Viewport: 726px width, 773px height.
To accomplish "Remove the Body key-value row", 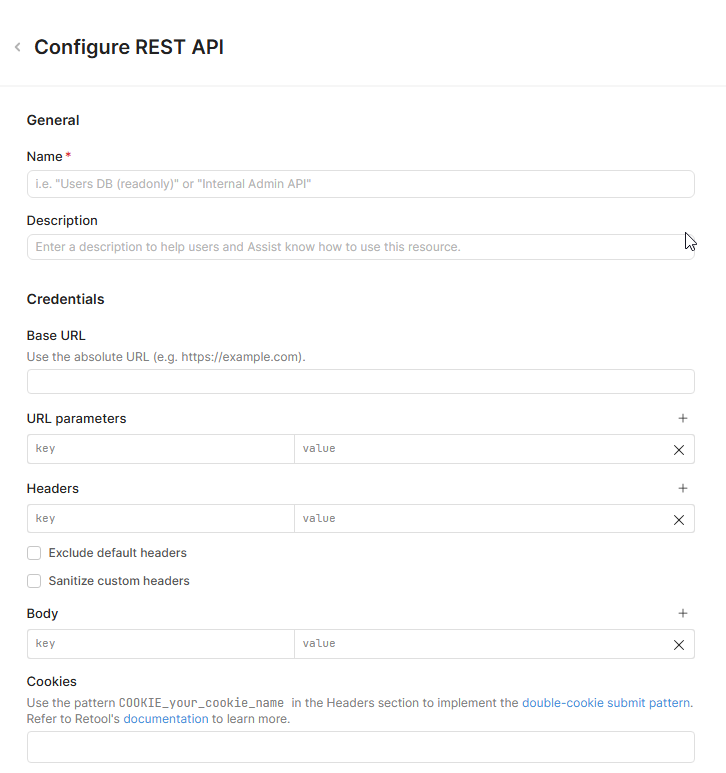I will 679,645.
